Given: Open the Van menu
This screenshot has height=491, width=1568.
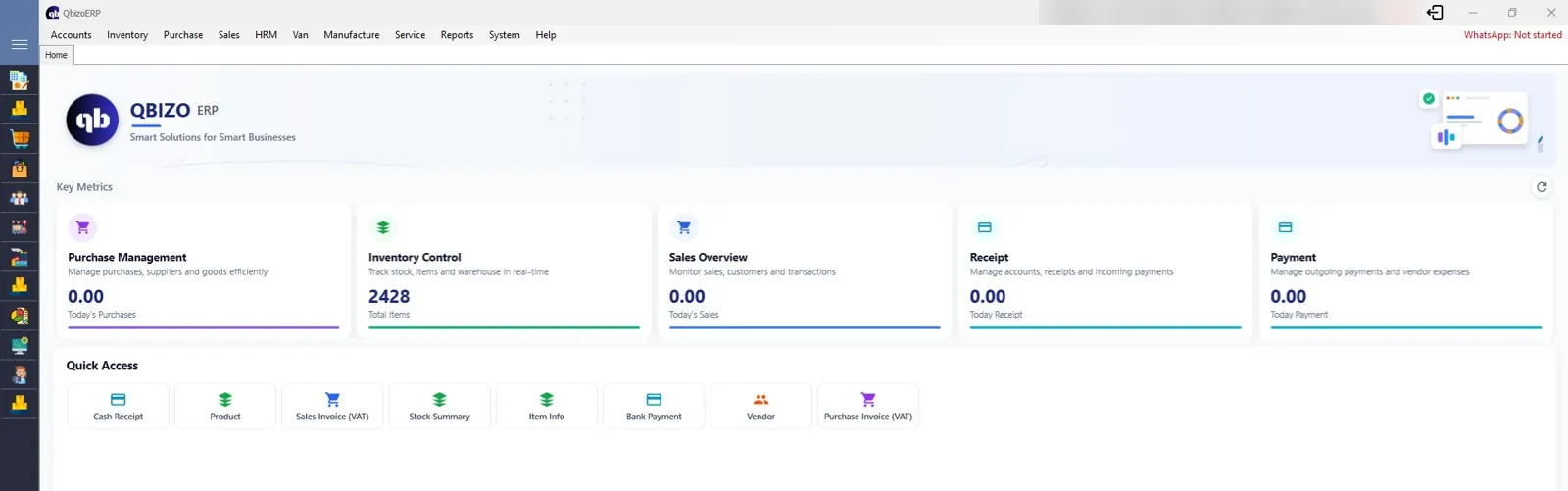Looking at the screenshot, I should pyautogui.click(x=301, y=35).
